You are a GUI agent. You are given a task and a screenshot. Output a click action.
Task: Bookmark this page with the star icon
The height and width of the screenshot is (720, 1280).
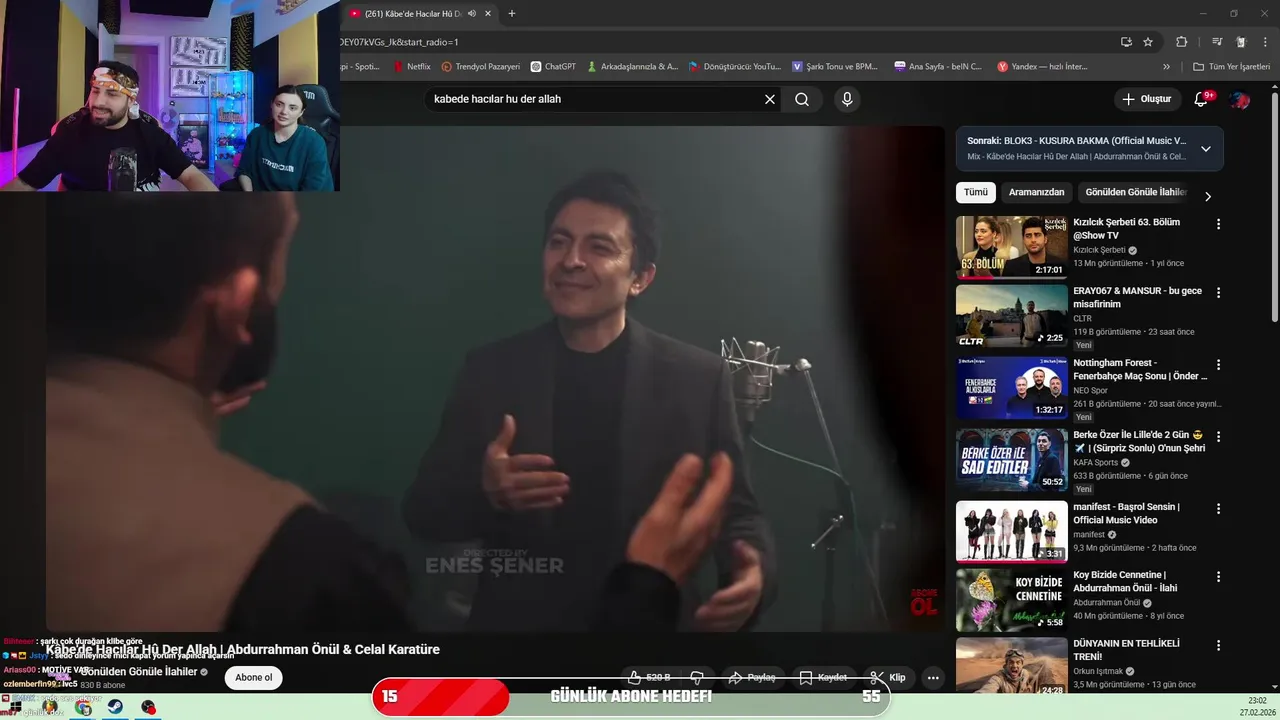point(1148,42)
